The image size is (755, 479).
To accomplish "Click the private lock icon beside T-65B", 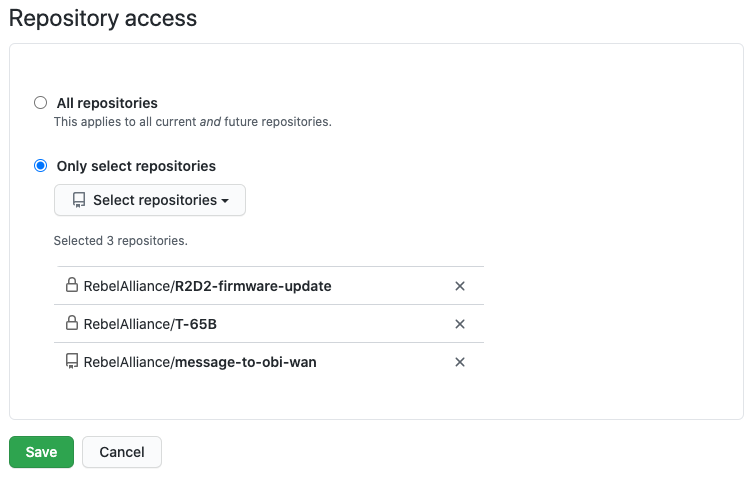I will [x=72, y=323].
